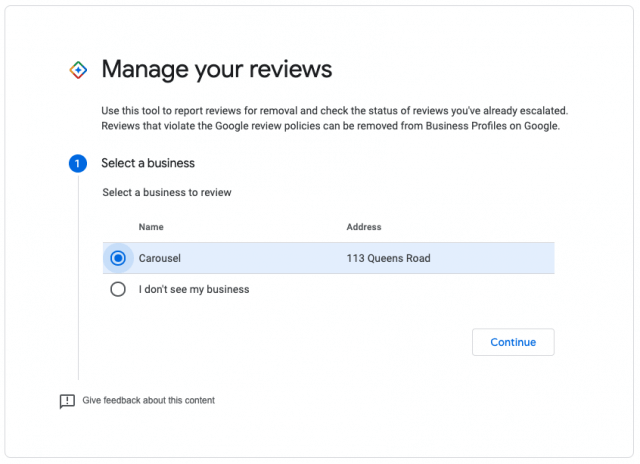The image size is (640, 464).
Task: Click the "Select a business" step heading
Action: [148, 163]
